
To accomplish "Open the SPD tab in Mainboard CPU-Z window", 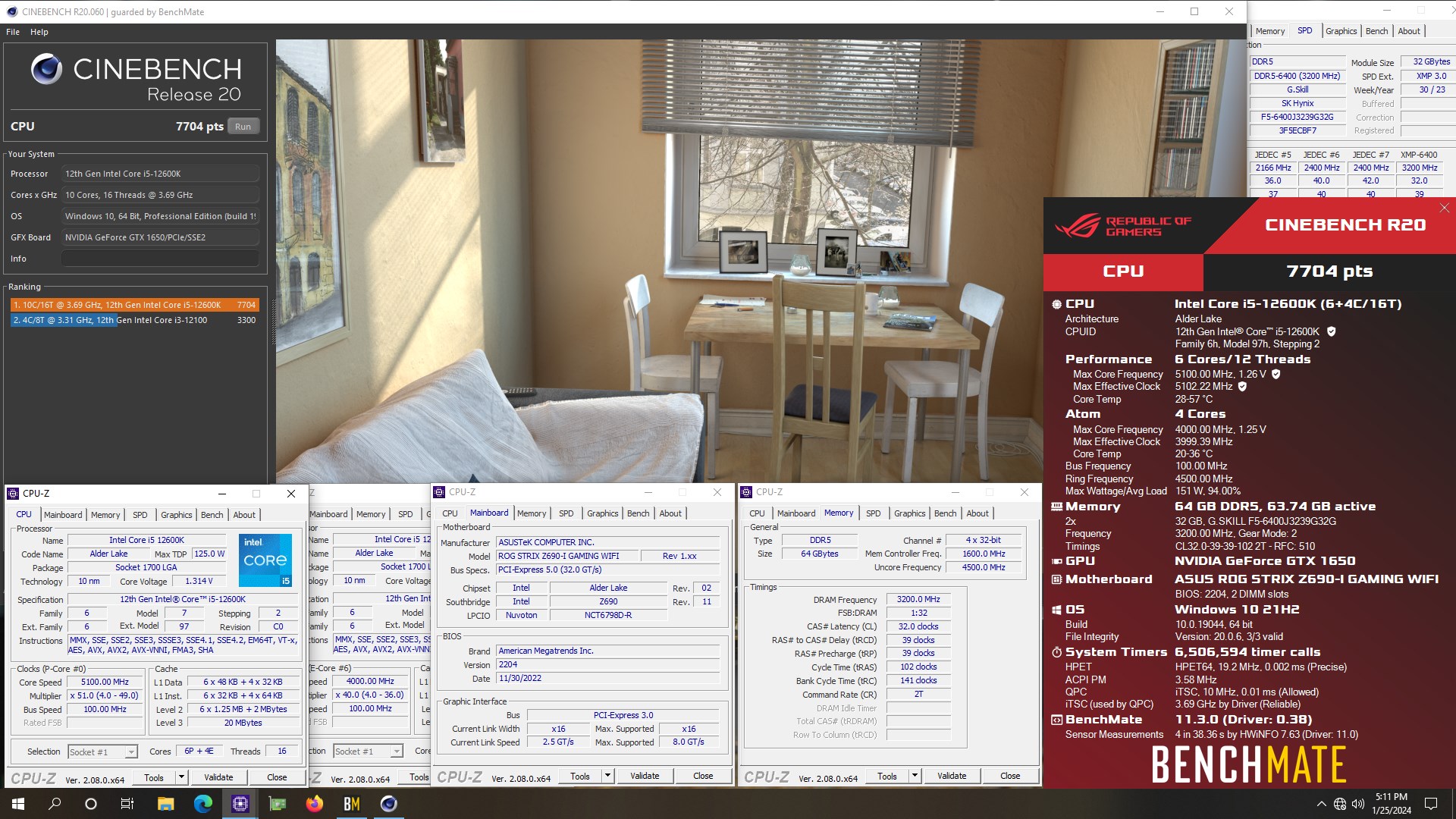I will (x=566, y=513).
